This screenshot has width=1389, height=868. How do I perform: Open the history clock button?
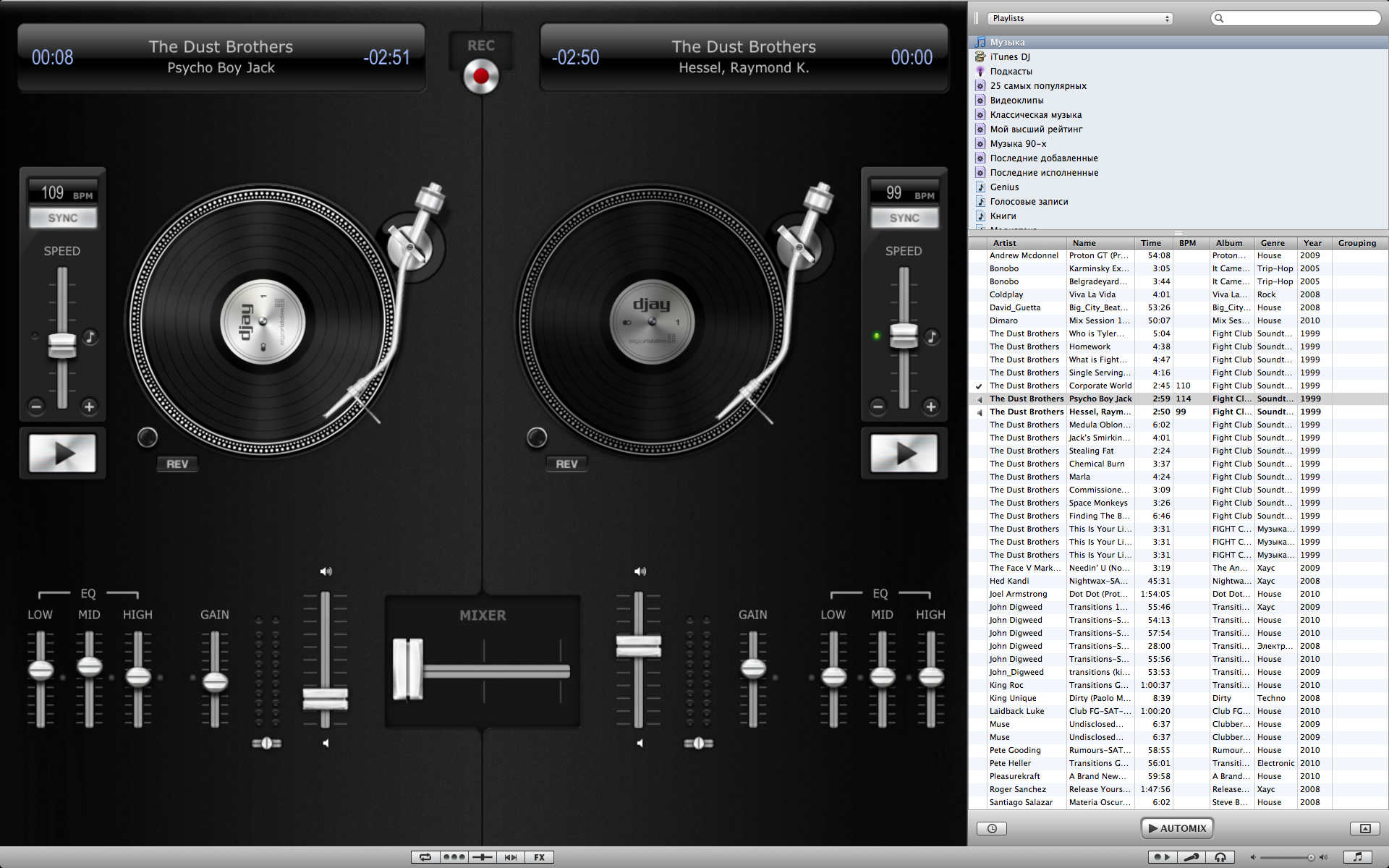[992, 828]
